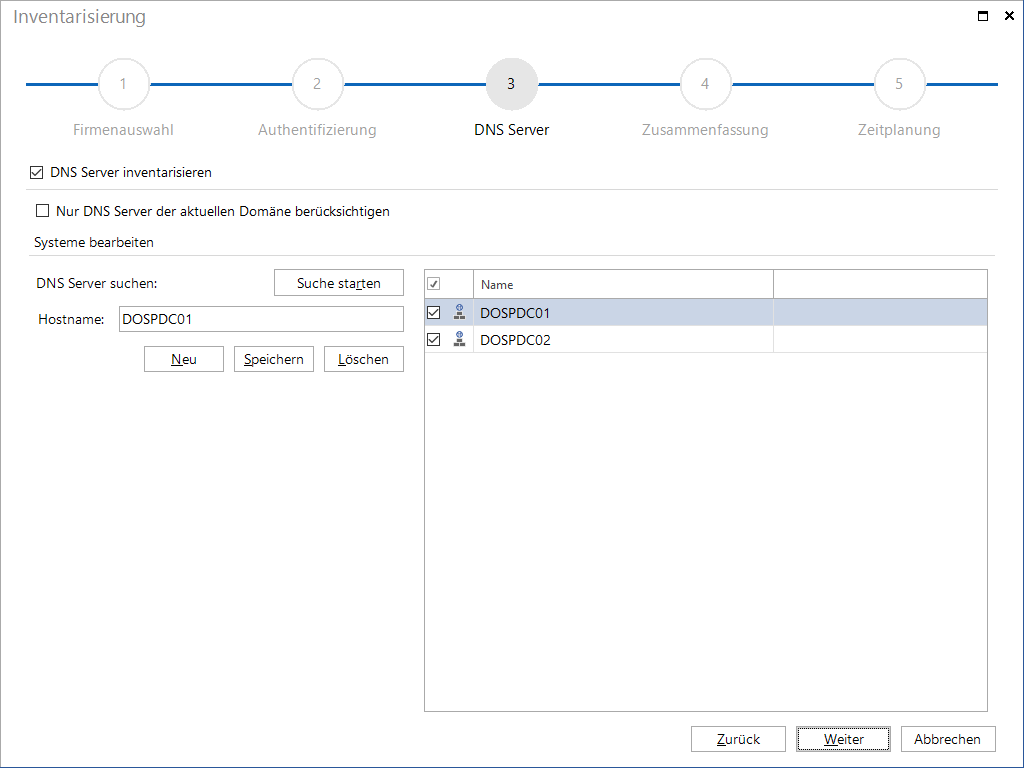Close the Inventarisierung dialog
This screenshot has width=1024, height=768.
[1009, 16]
